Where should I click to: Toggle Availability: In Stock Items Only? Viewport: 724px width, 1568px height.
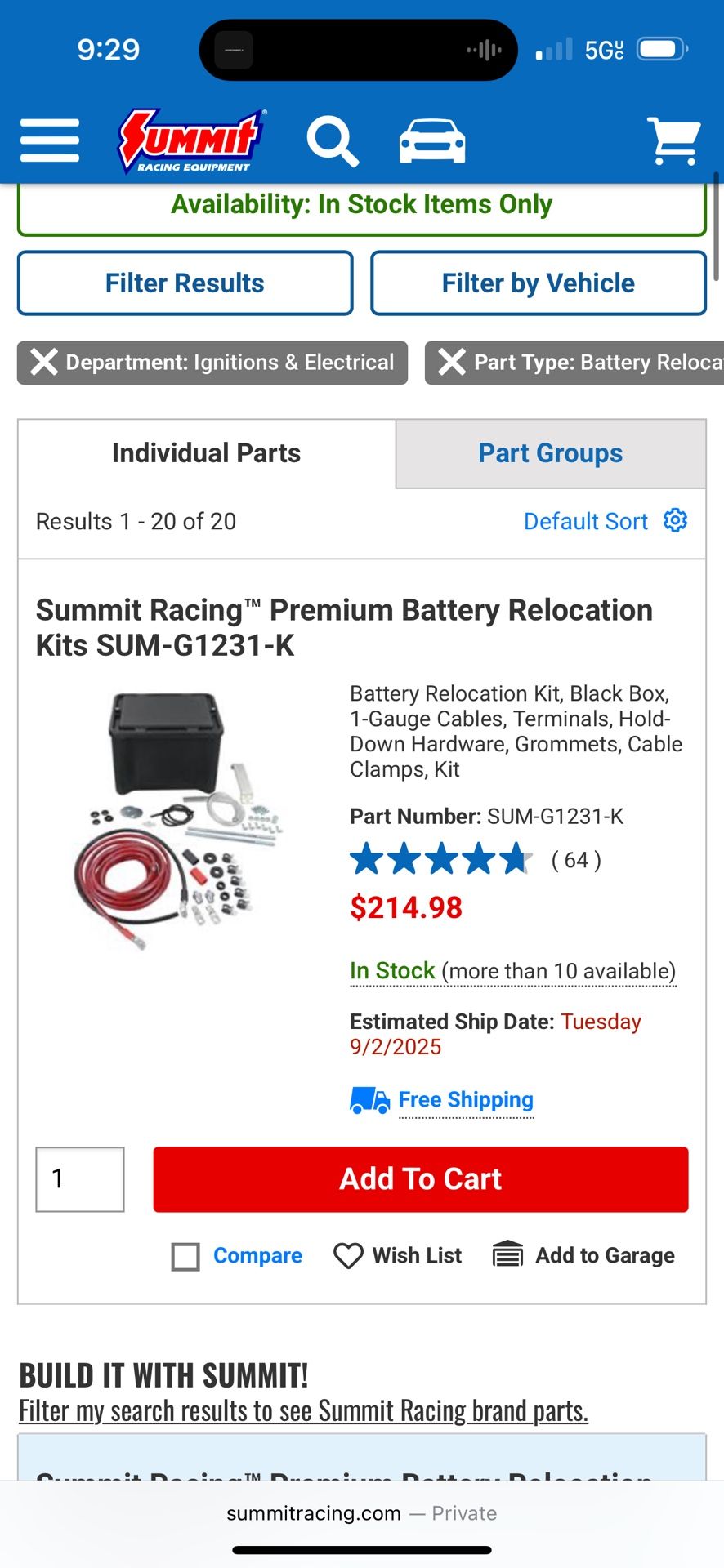coord(361,204)
